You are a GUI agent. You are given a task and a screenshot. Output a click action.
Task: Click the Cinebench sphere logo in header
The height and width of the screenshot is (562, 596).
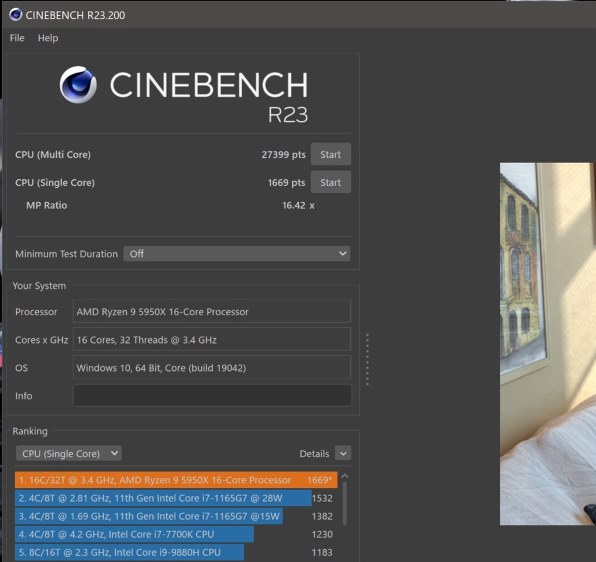[x=78, y=84]
